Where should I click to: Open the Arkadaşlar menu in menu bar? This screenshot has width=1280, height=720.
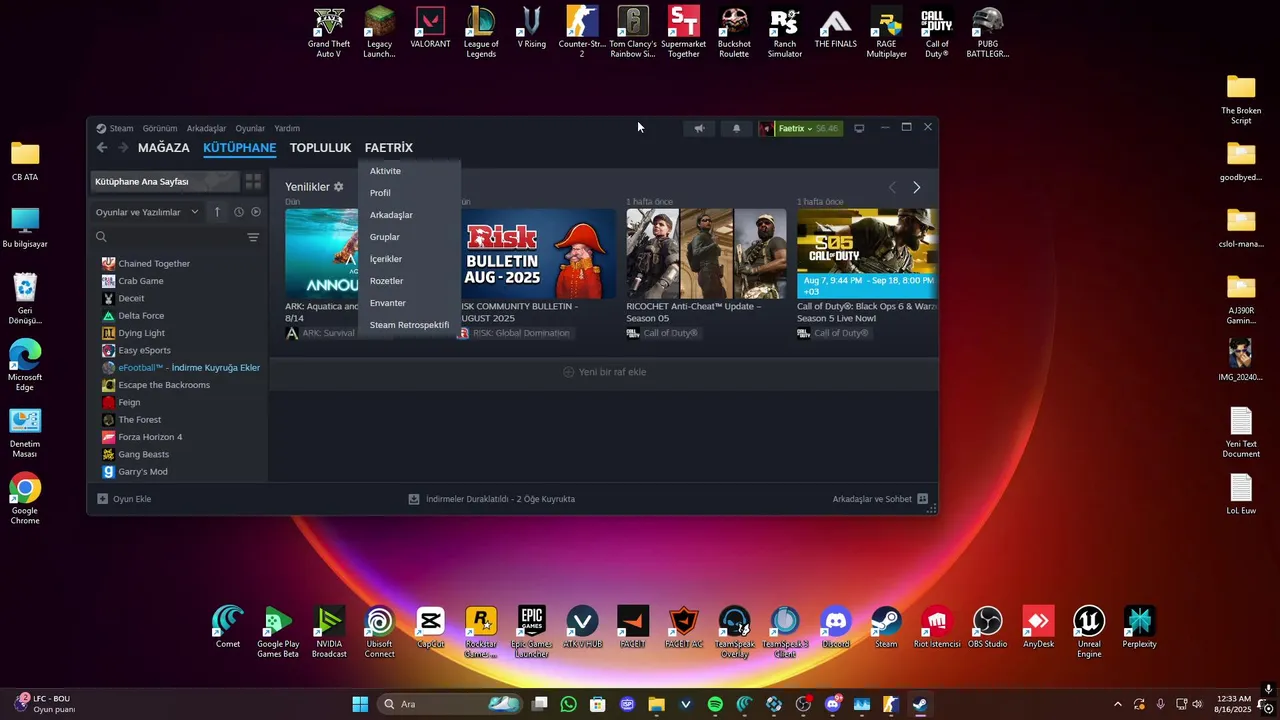point(206,128)
